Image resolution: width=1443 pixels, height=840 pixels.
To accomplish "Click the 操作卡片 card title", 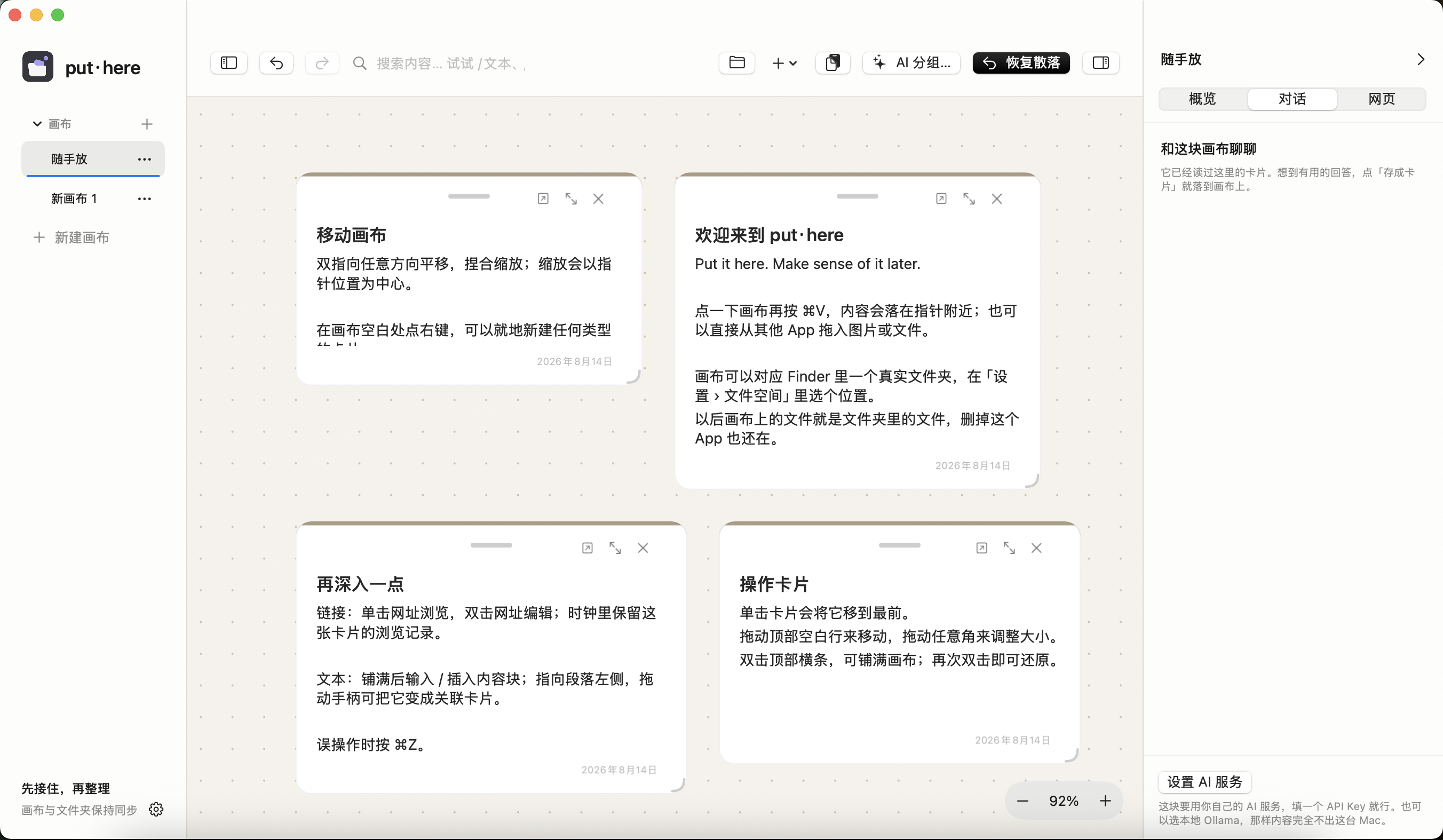I will click(774, 584).
